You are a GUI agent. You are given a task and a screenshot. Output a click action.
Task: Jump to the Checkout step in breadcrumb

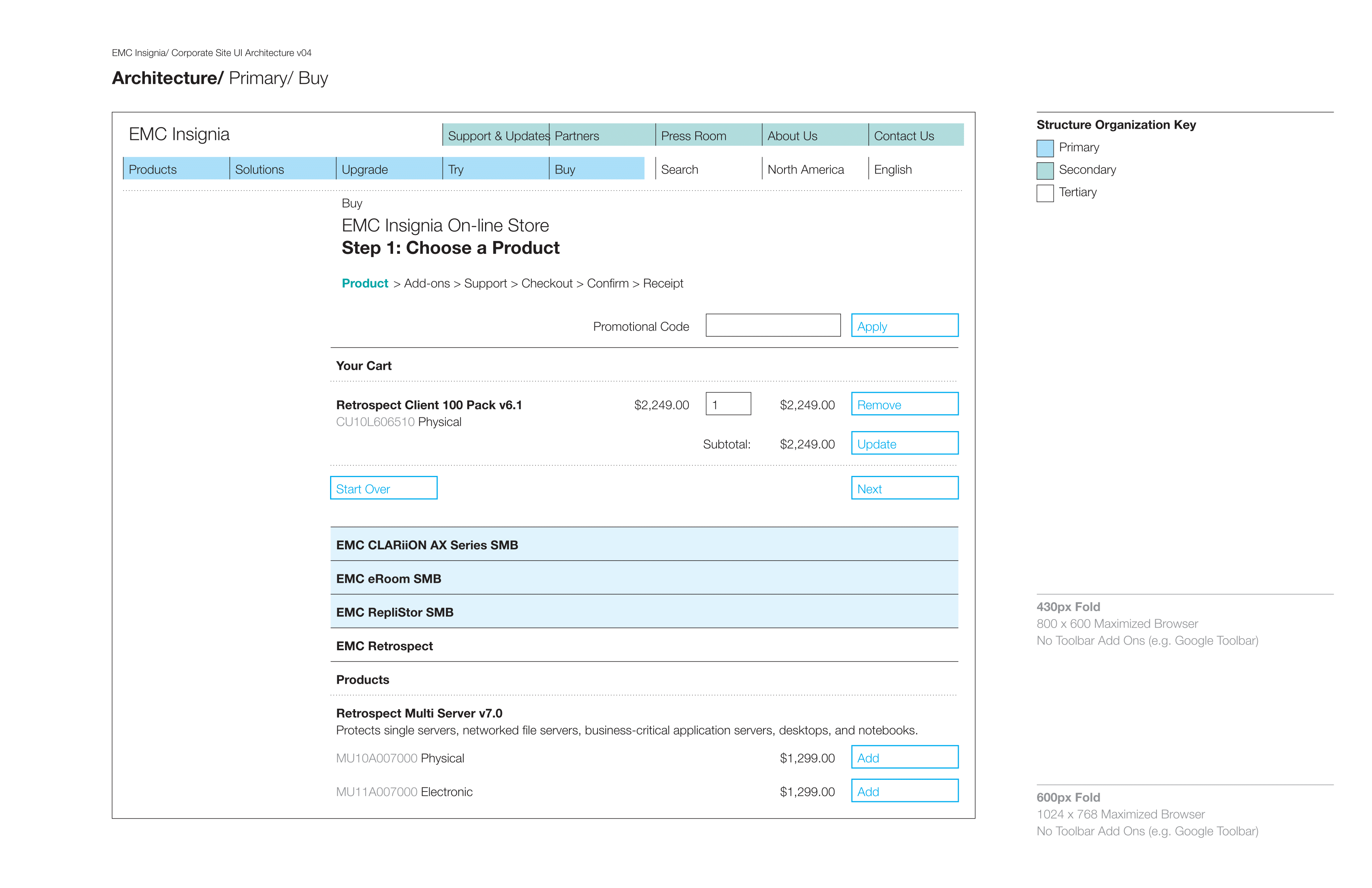coord(547,283)
